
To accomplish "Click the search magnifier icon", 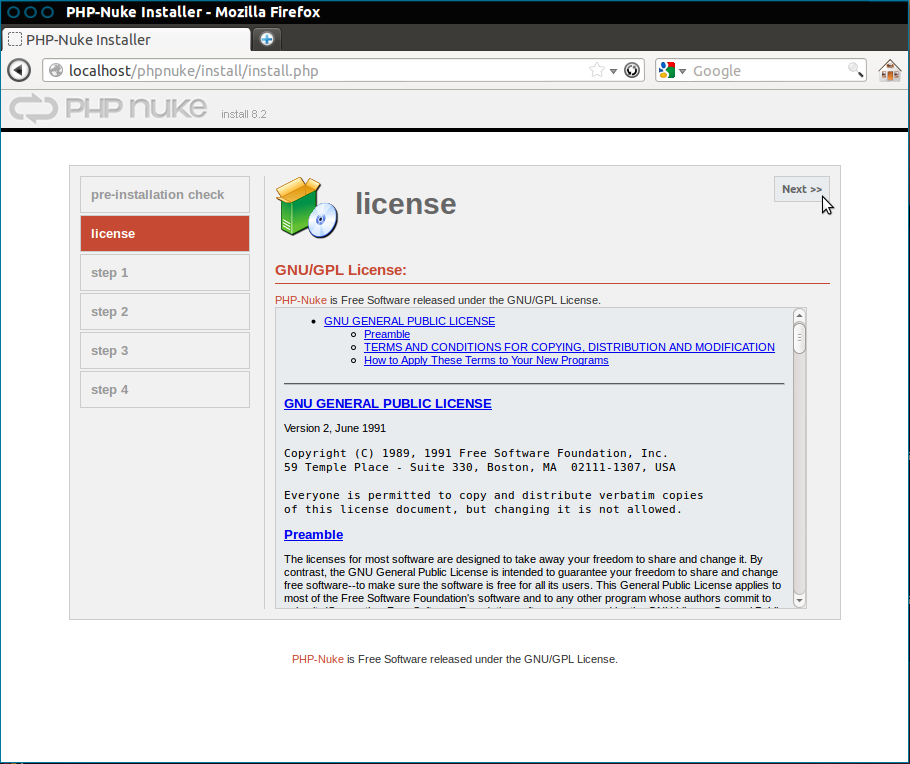I will (855, 70).
